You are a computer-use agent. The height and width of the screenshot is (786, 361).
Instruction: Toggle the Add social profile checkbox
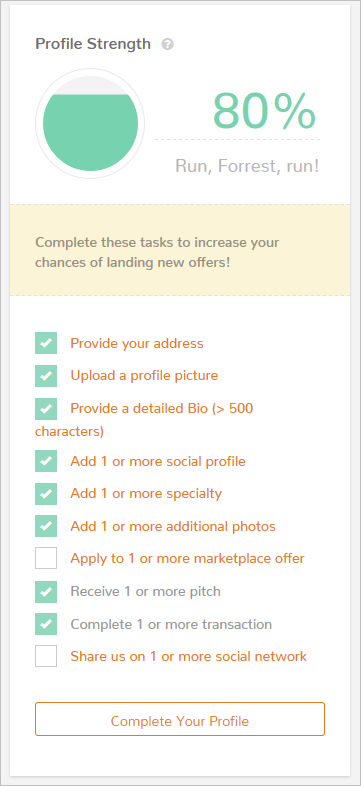click(46, 461)
